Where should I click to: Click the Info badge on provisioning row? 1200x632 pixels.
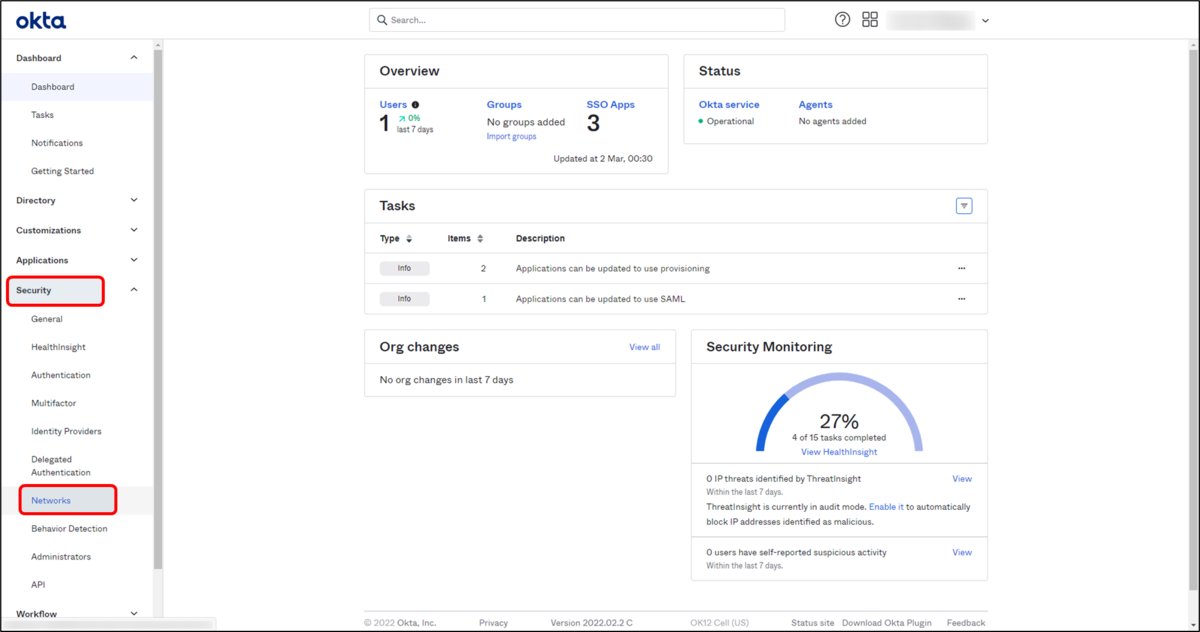[x=404, y=269]
